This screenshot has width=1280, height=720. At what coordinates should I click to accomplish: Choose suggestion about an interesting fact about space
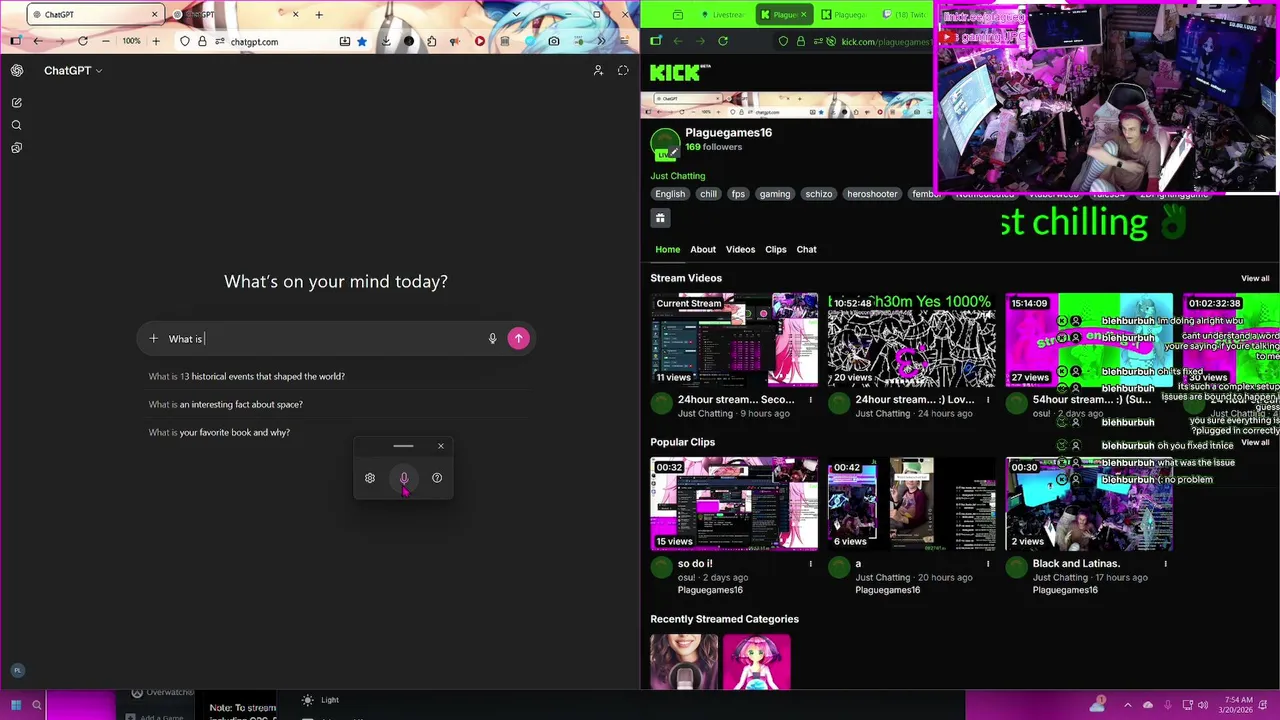click(225, 404)
